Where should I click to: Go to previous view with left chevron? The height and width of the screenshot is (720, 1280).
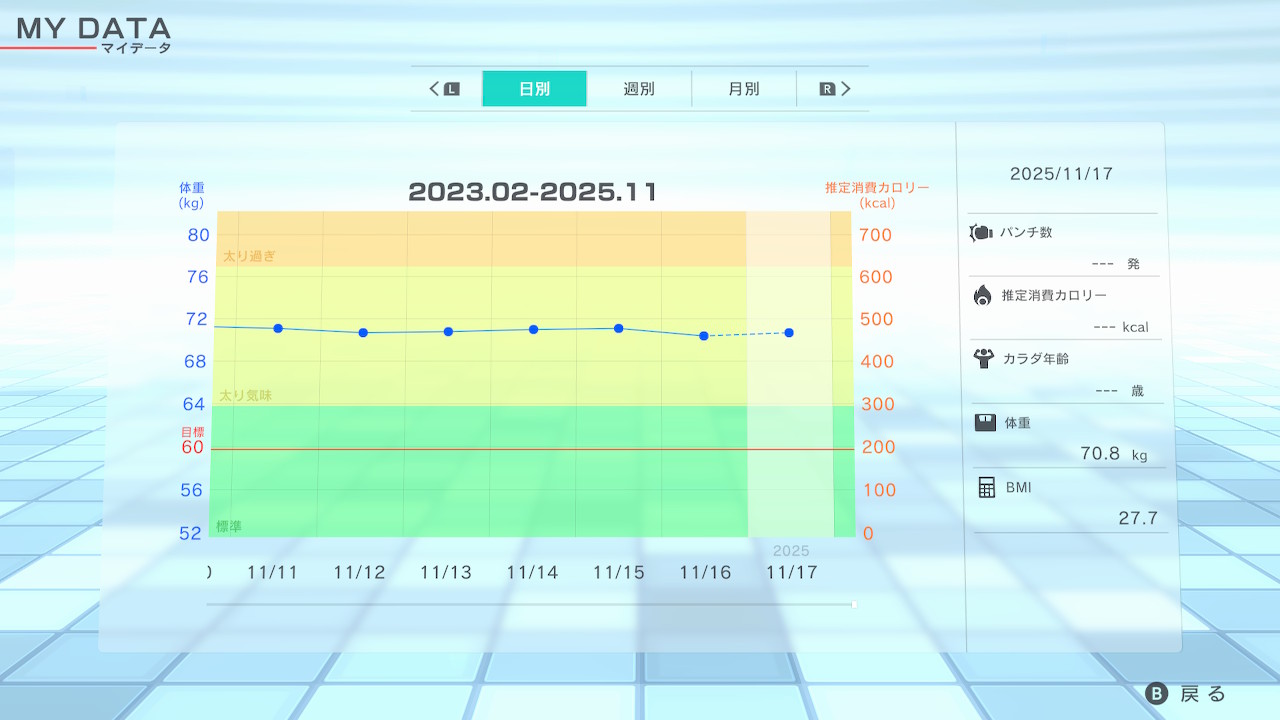pyautogui.click(x=435, y=89)
